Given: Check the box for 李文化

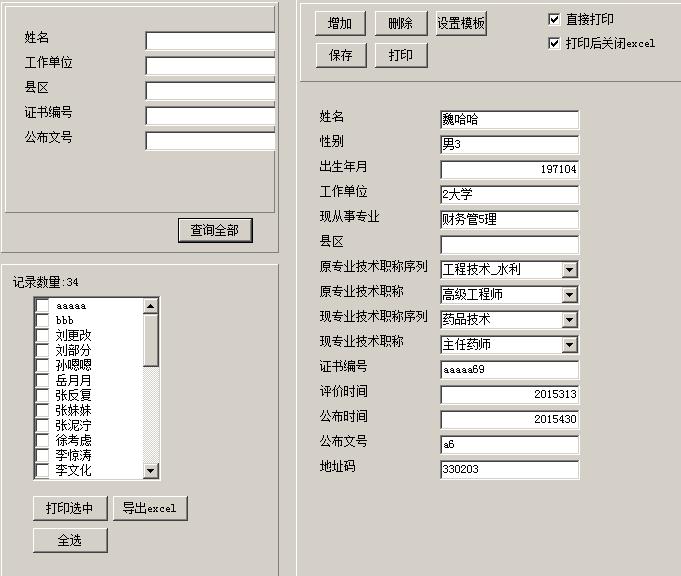Looking at the screenshot, I should 42,470.
